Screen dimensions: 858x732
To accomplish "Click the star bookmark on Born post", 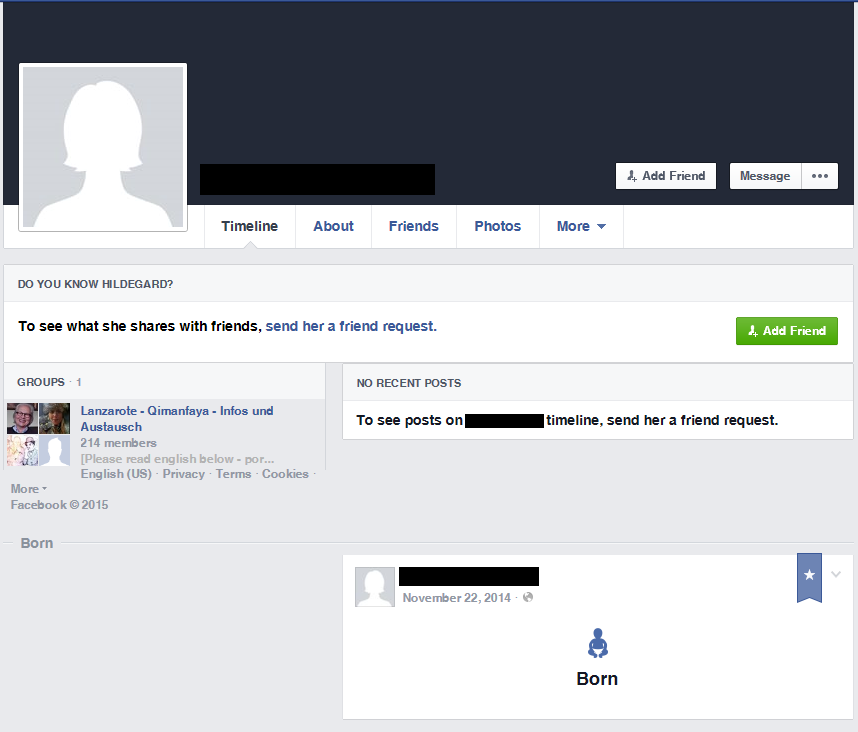I will coord(809,577).
